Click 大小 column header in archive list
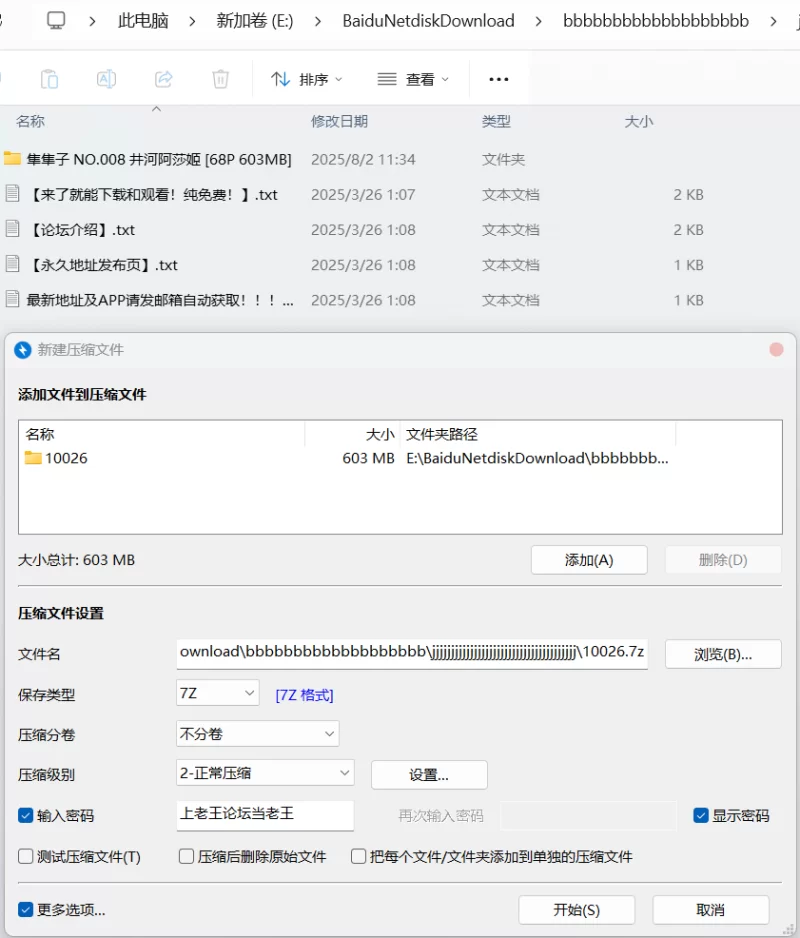Screen dimensions: 800x938 [x=380, y=434]
